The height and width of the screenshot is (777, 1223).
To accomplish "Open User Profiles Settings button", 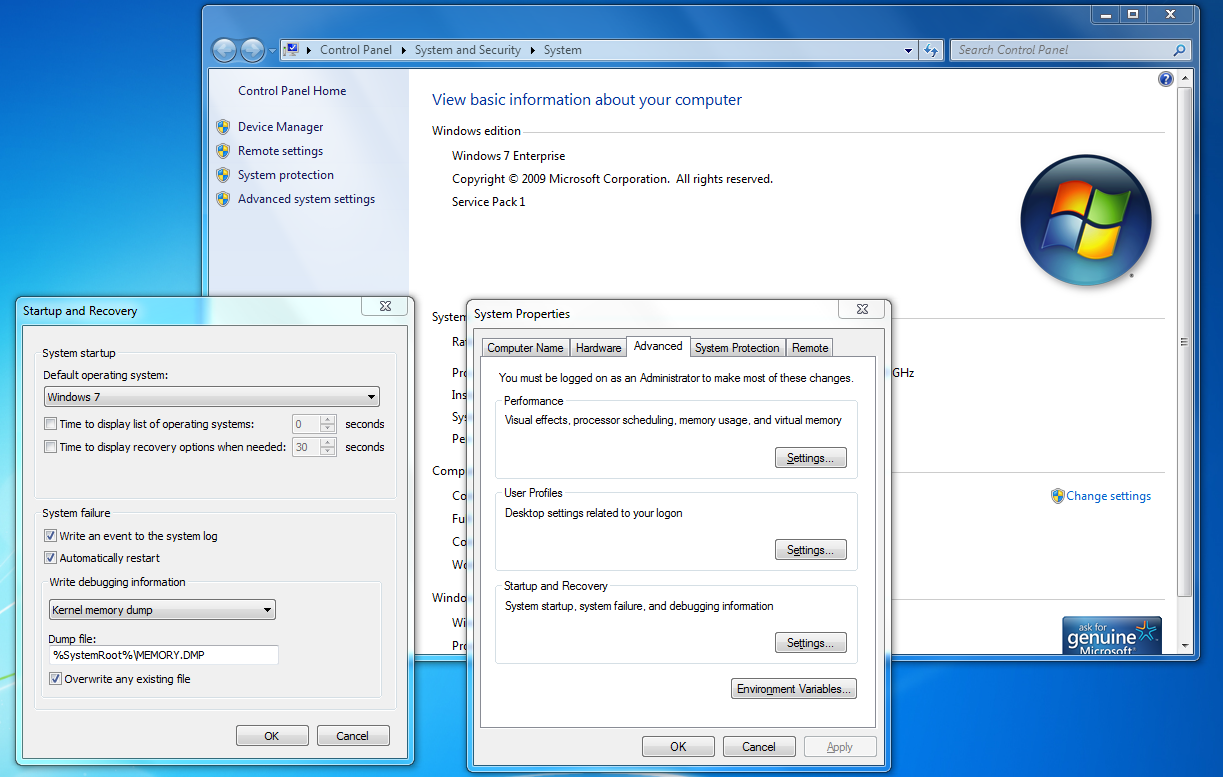I will point(811,550).
